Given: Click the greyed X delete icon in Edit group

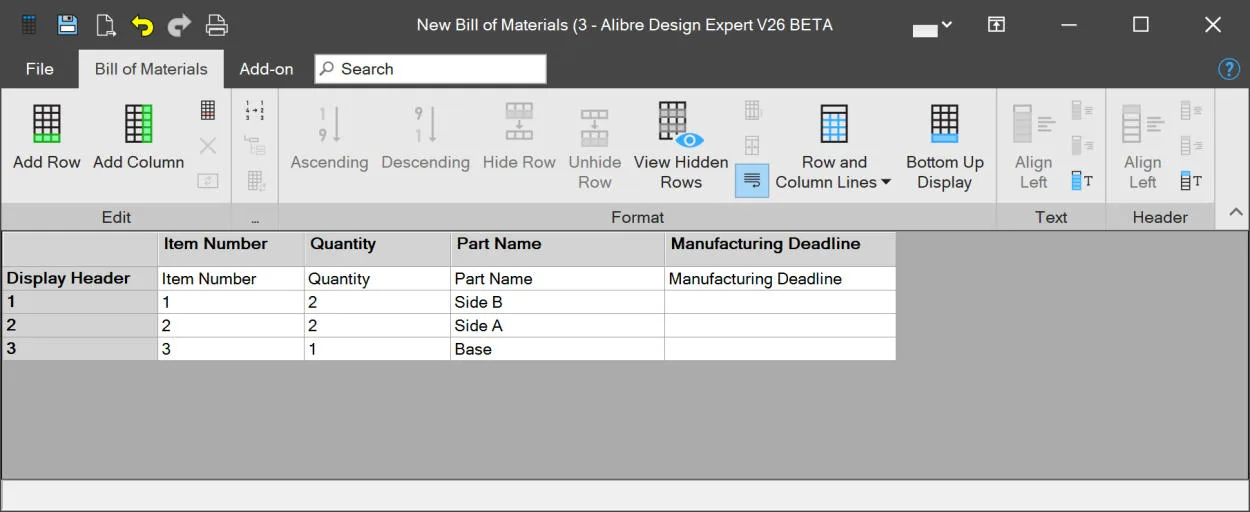Looking at the screenshot, I should click(208, 146).
